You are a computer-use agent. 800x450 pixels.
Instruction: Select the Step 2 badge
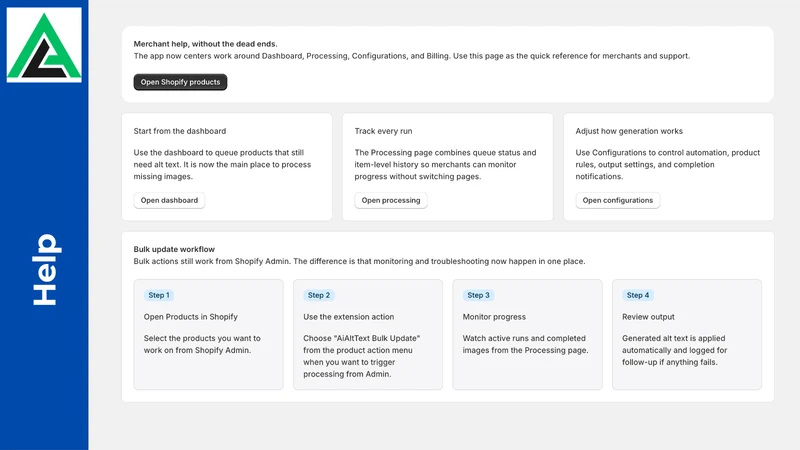point(319,295)
